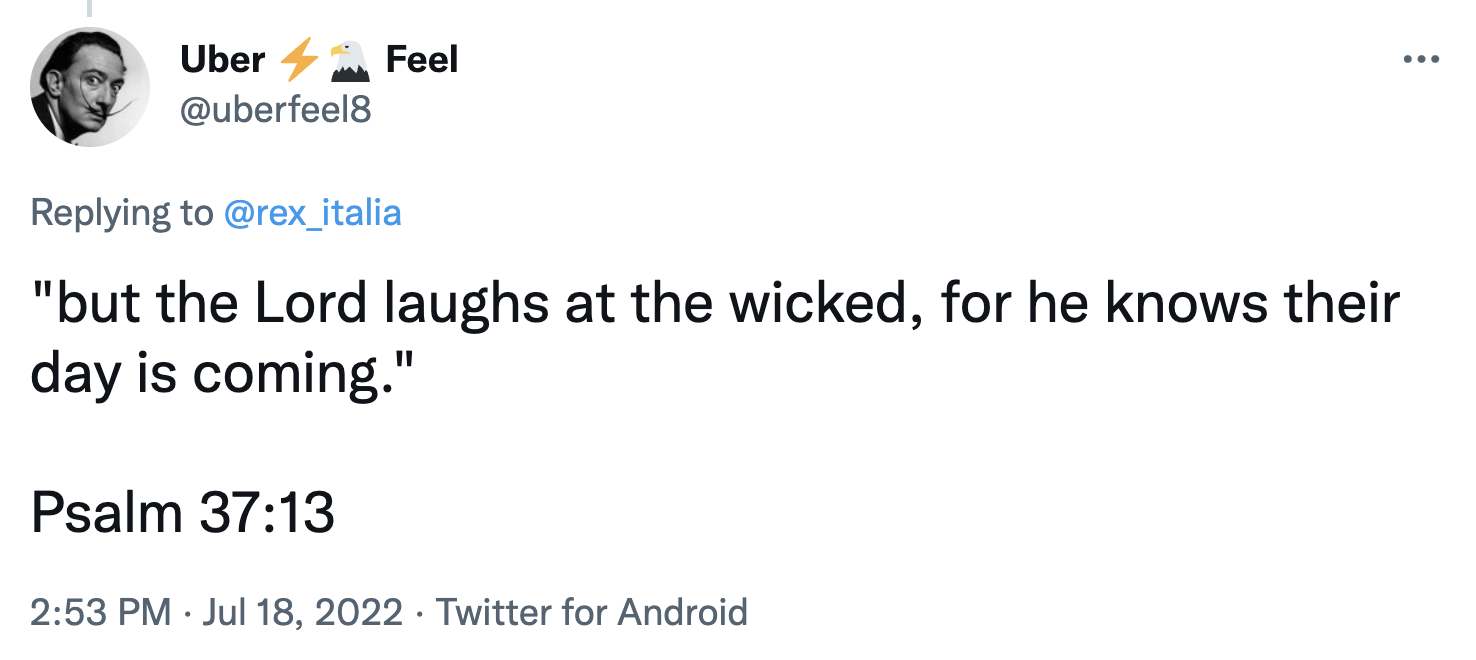Open the @uberfeel8 handle
Screen dimensions: 1476x660
pyautogui.click(x=275, y=109)
